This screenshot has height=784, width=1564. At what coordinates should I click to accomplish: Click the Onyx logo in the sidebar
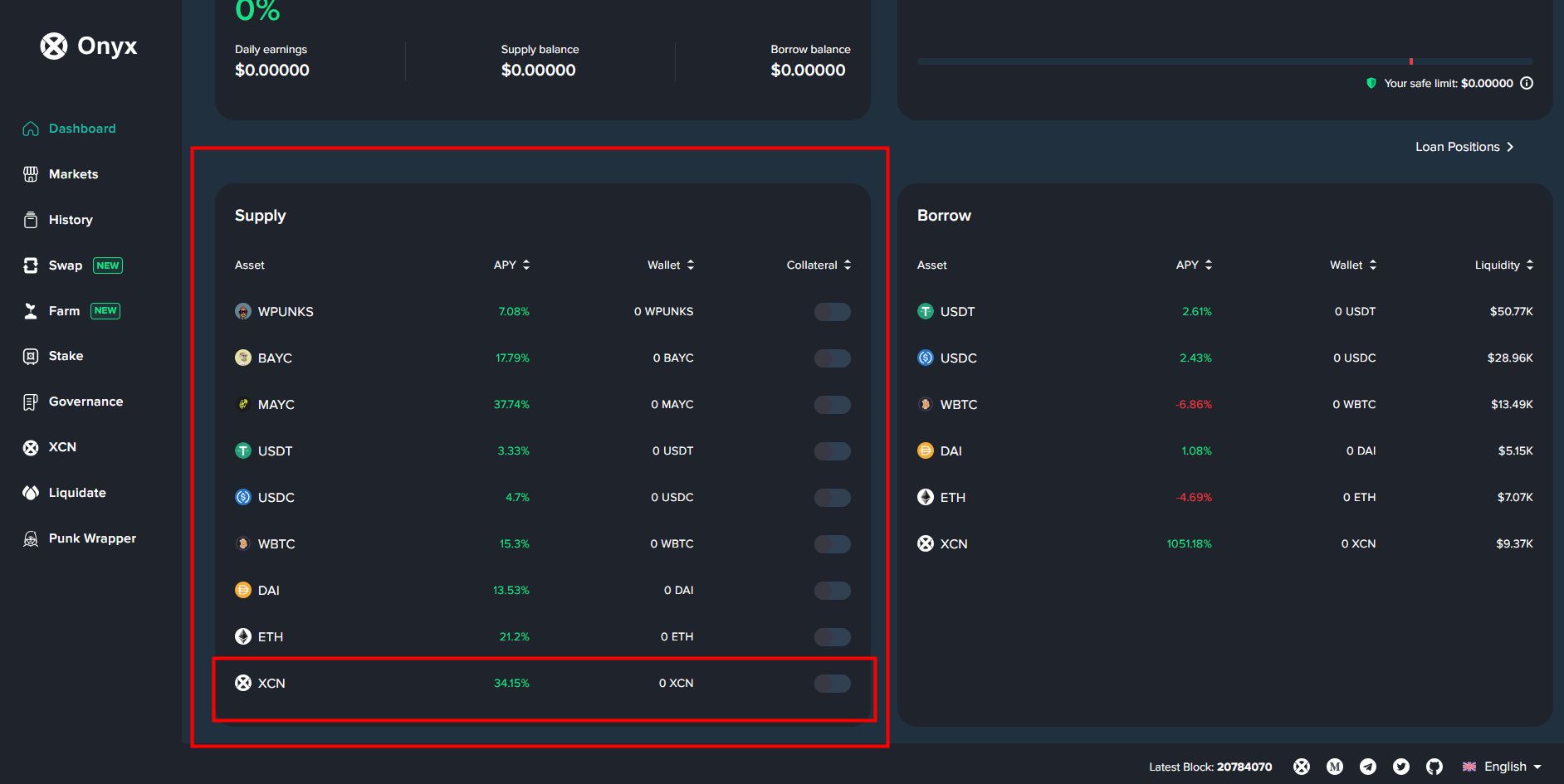point(89,46)
